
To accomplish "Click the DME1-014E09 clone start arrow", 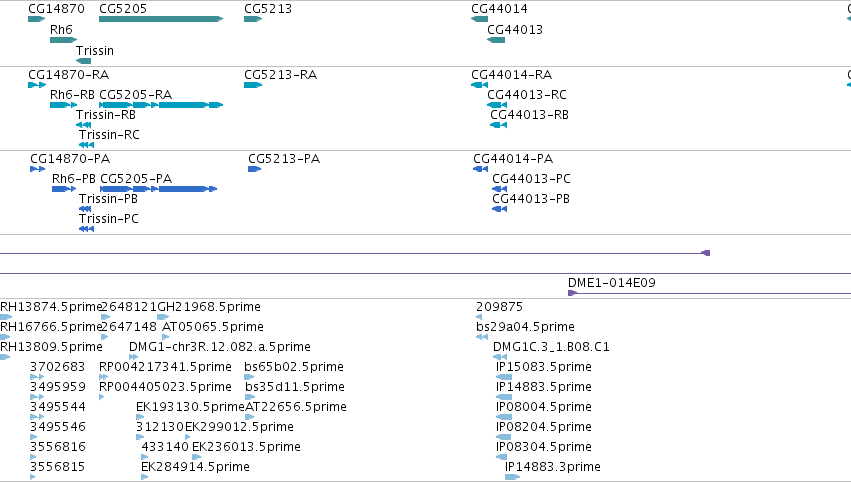I will point(572,293).
